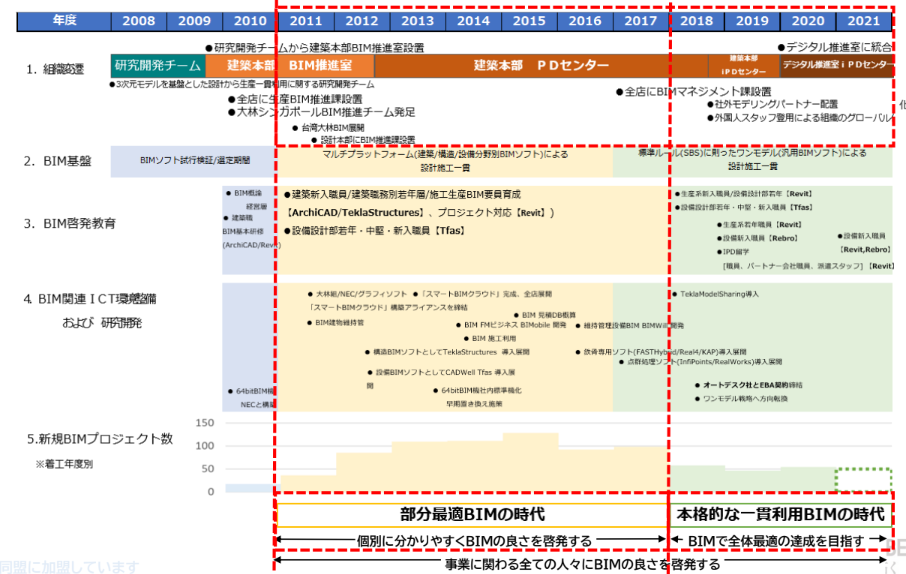Click the bullet 全店にBIMマネジメント課設置
Image resolution: width=906 pixels, height=574 pixels.
coord(693,91)
